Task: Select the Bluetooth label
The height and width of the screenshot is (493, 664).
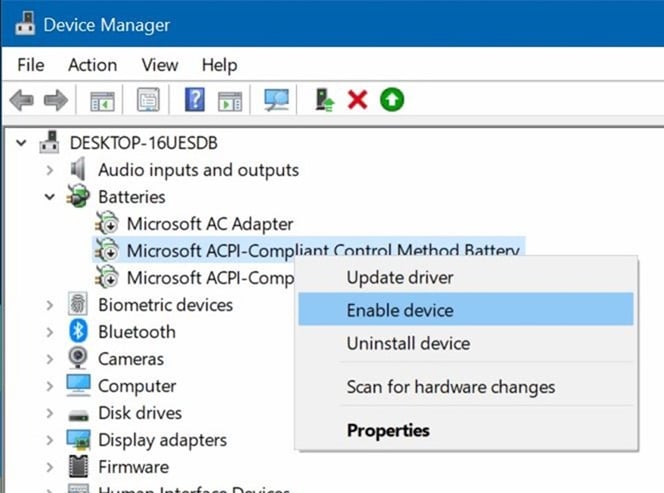Action: click(137, 332)
